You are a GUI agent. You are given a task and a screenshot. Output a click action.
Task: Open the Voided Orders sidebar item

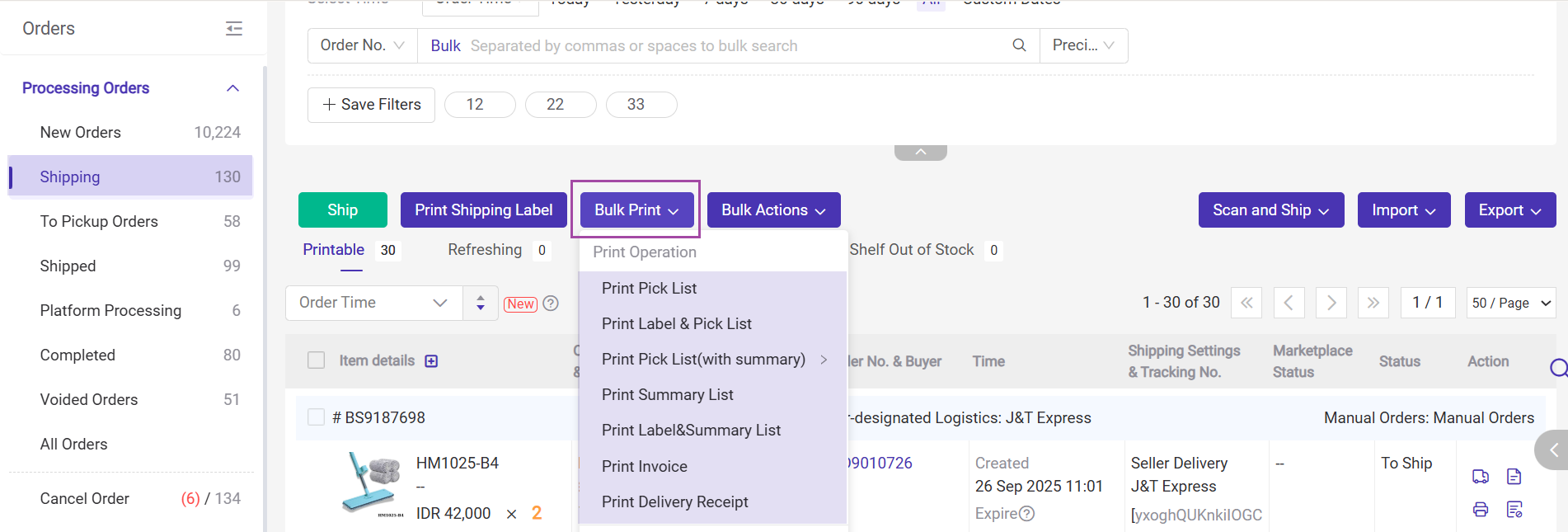89,399
